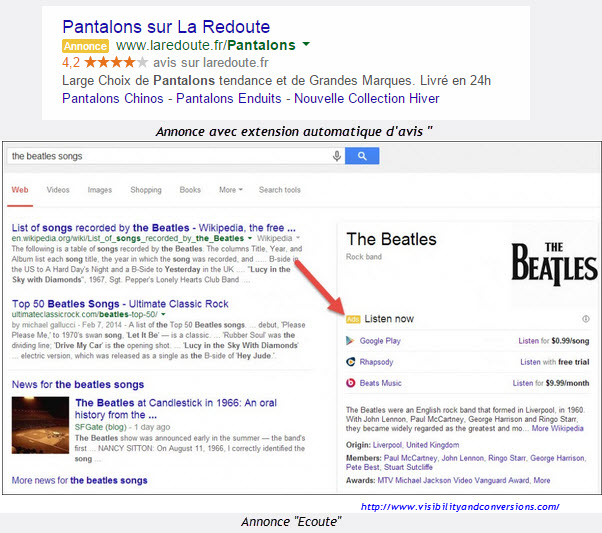Viewport: 602px width, 533px height.
Task: Open dropdown arrow after laredoute.fr/Pantalons URL
Action: click(306, 44)
